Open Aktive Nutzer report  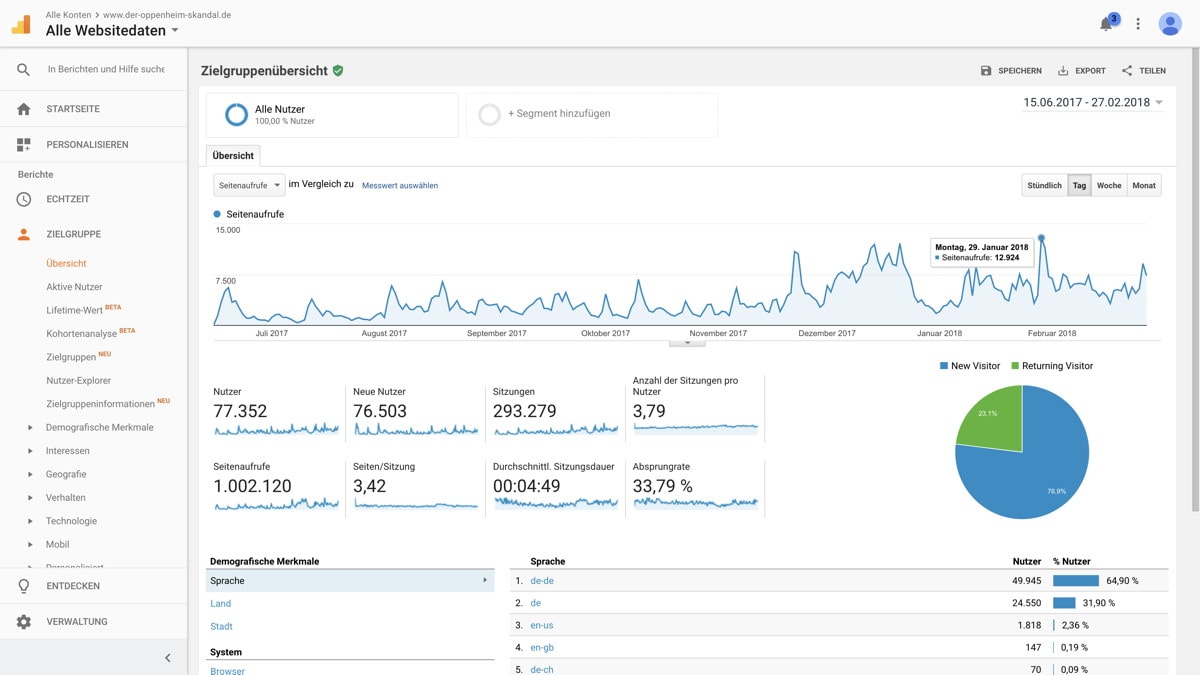[x=74, y=287]
